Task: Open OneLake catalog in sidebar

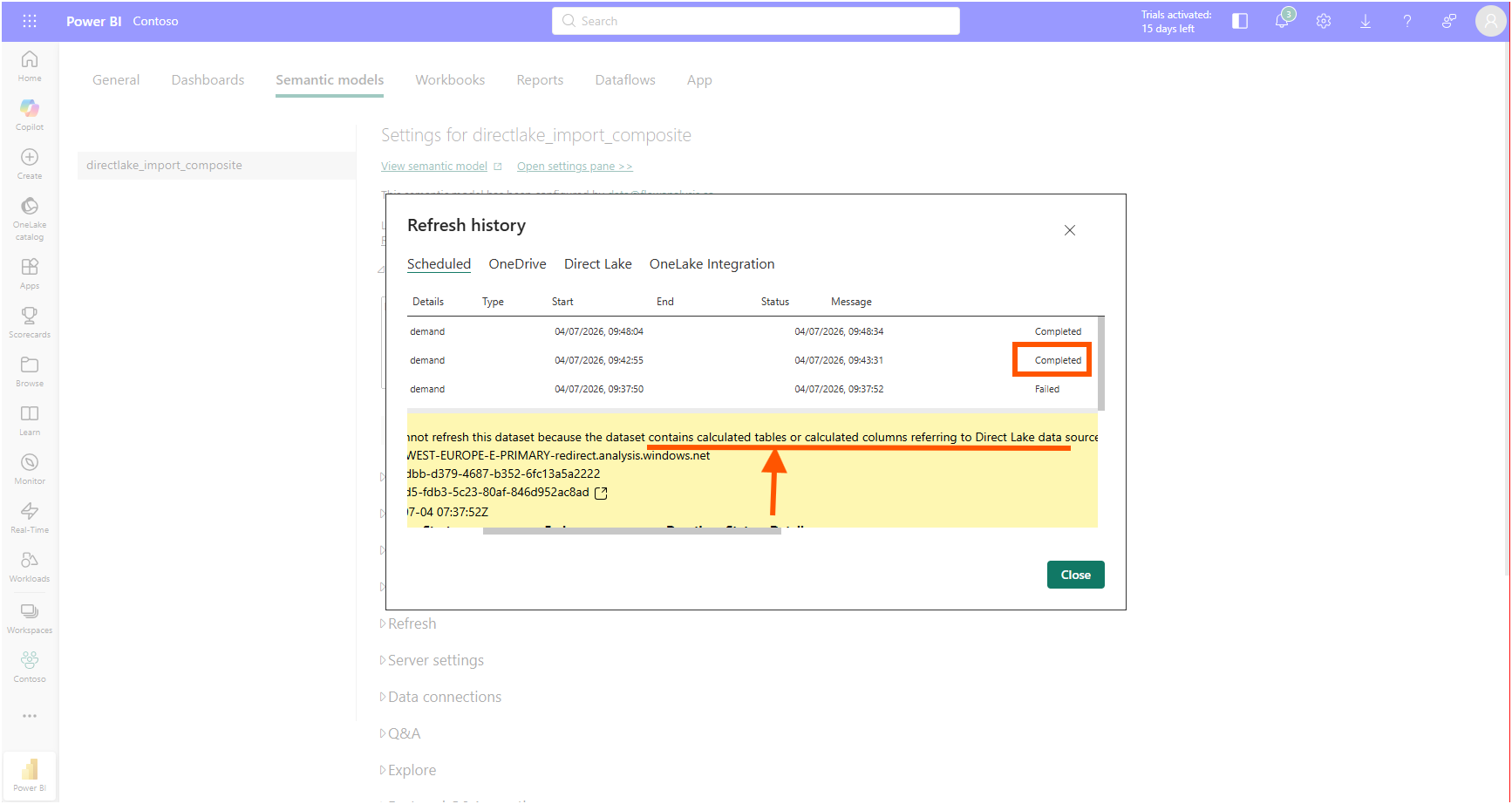Action: 30,218
